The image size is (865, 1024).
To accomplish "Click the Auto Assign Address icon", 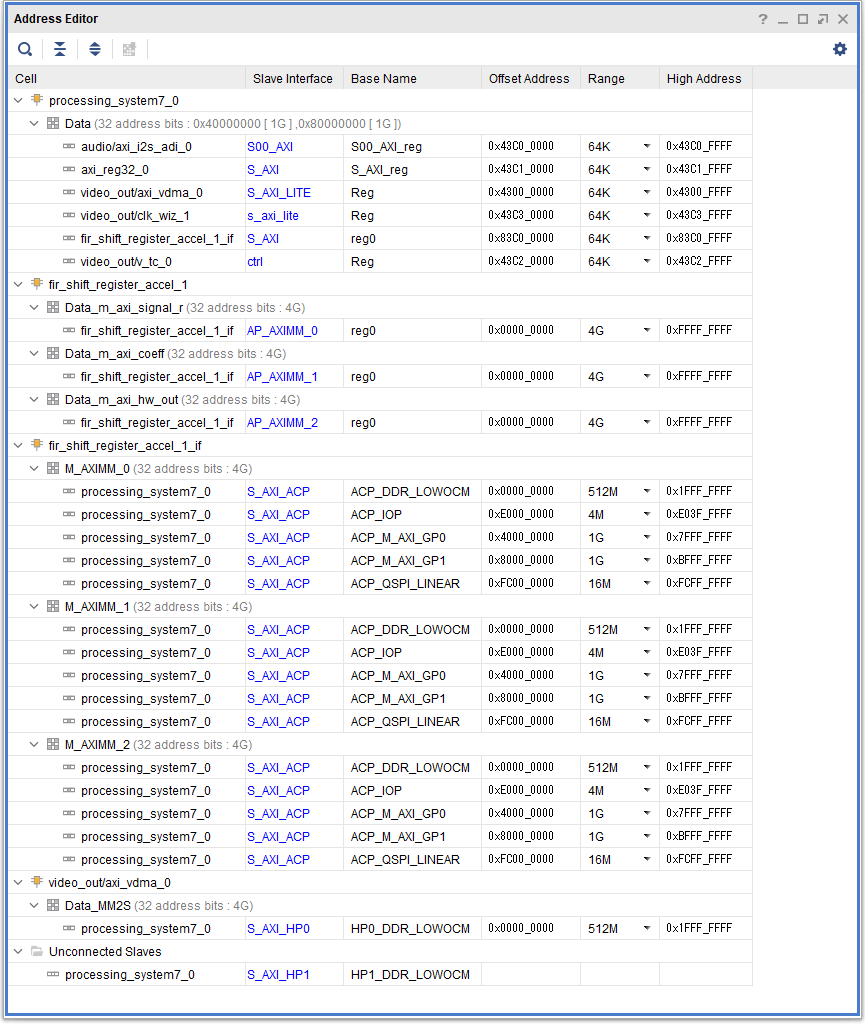I will coord(129,49).
